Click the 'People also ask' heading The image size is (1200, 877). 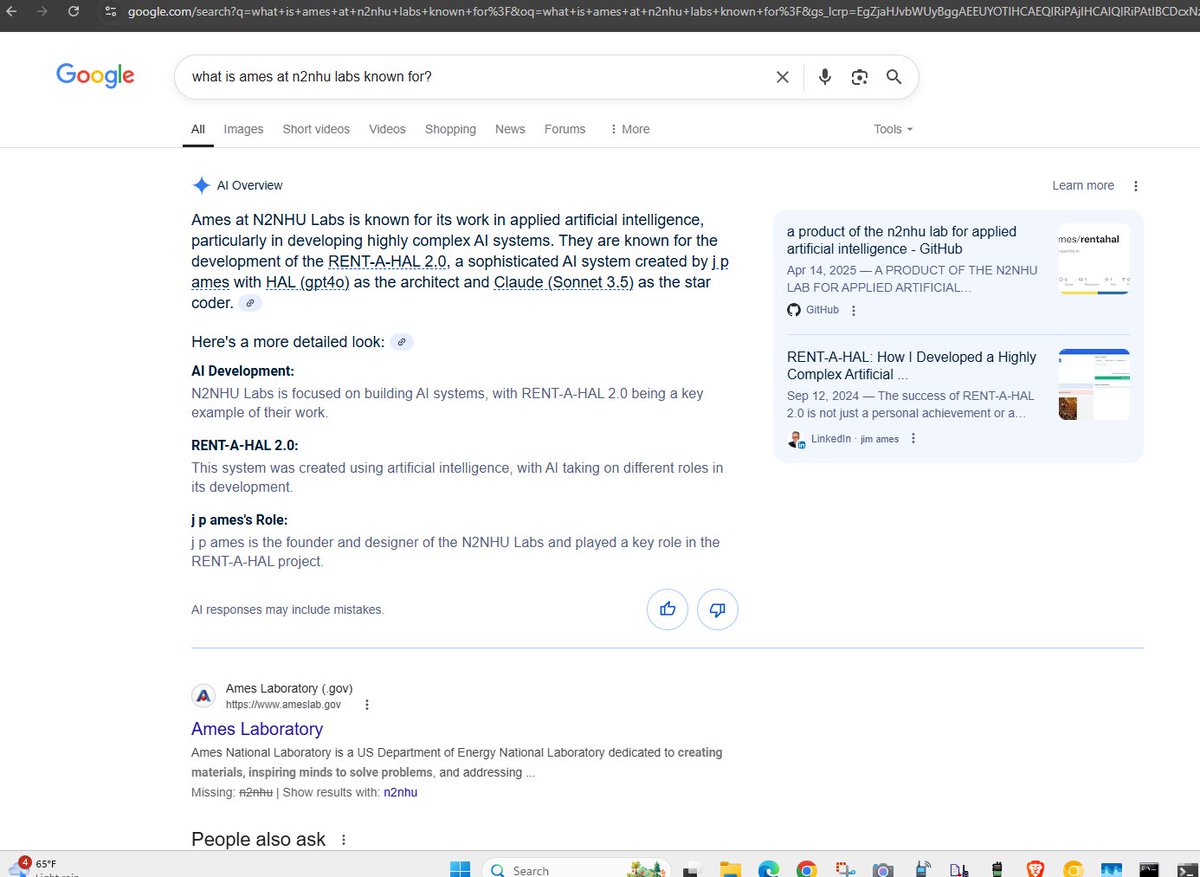tap(258, 840)
